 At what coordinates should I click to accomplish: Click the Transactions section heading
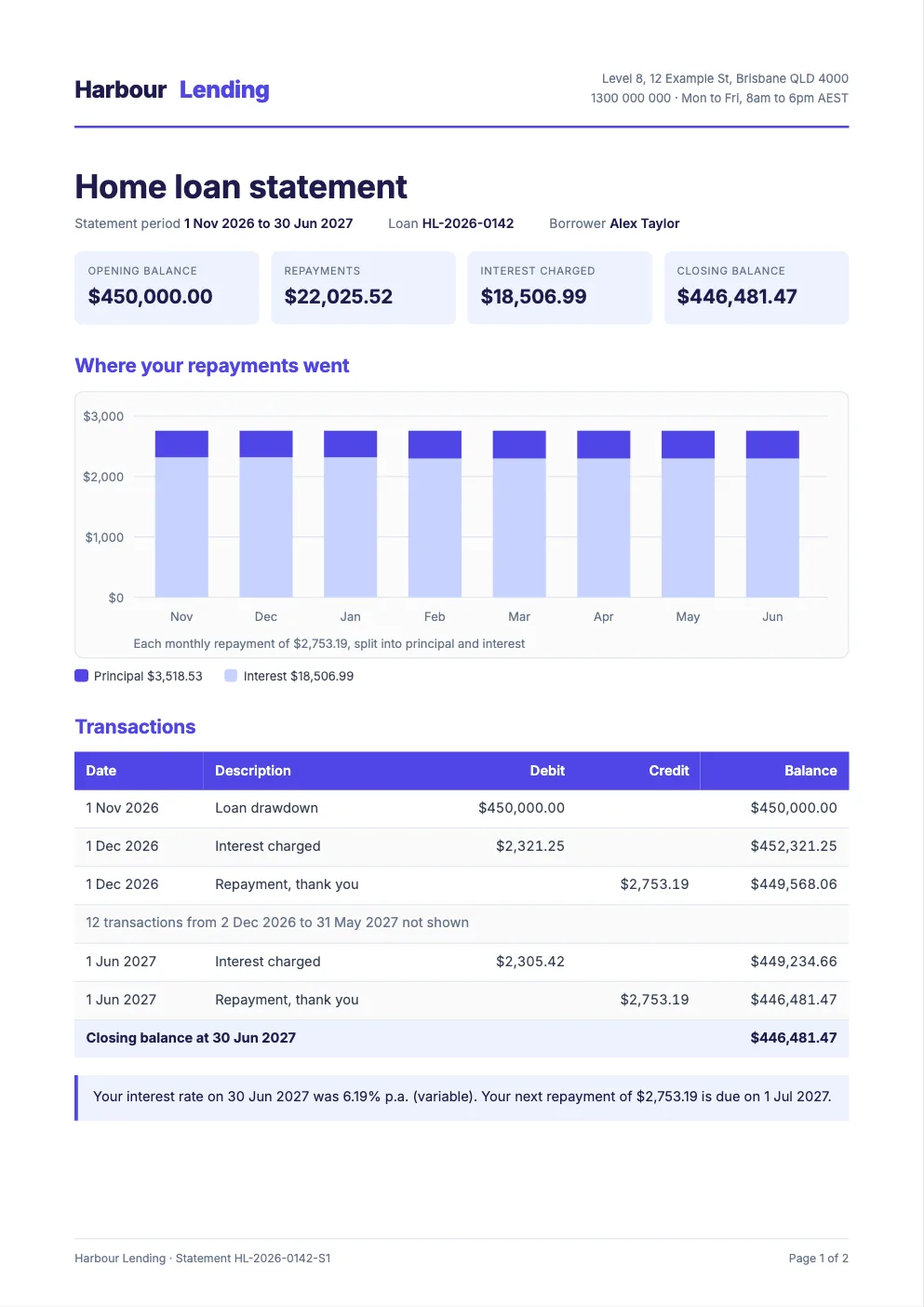point(135,727)
